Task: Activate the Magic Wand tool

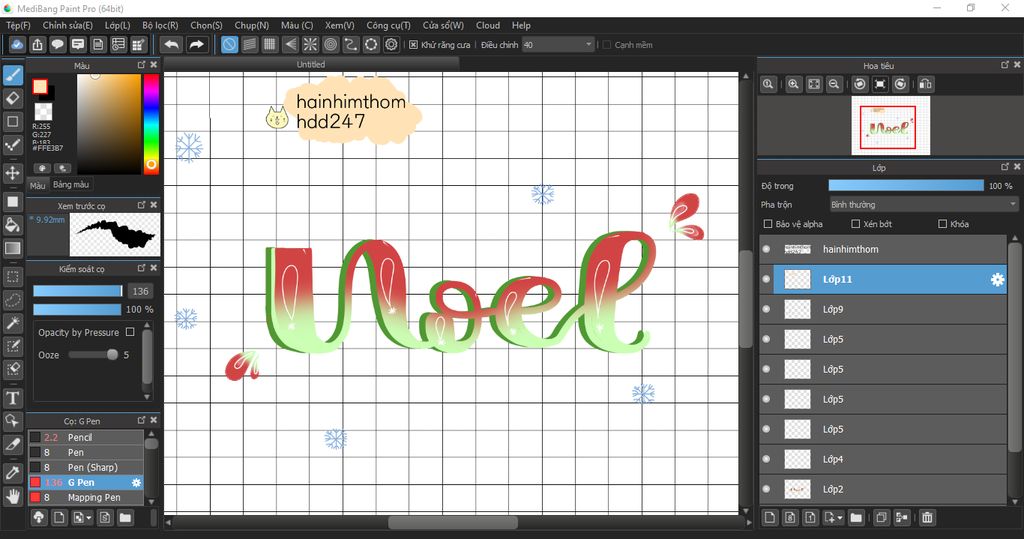Action: (x=12, y=323)
